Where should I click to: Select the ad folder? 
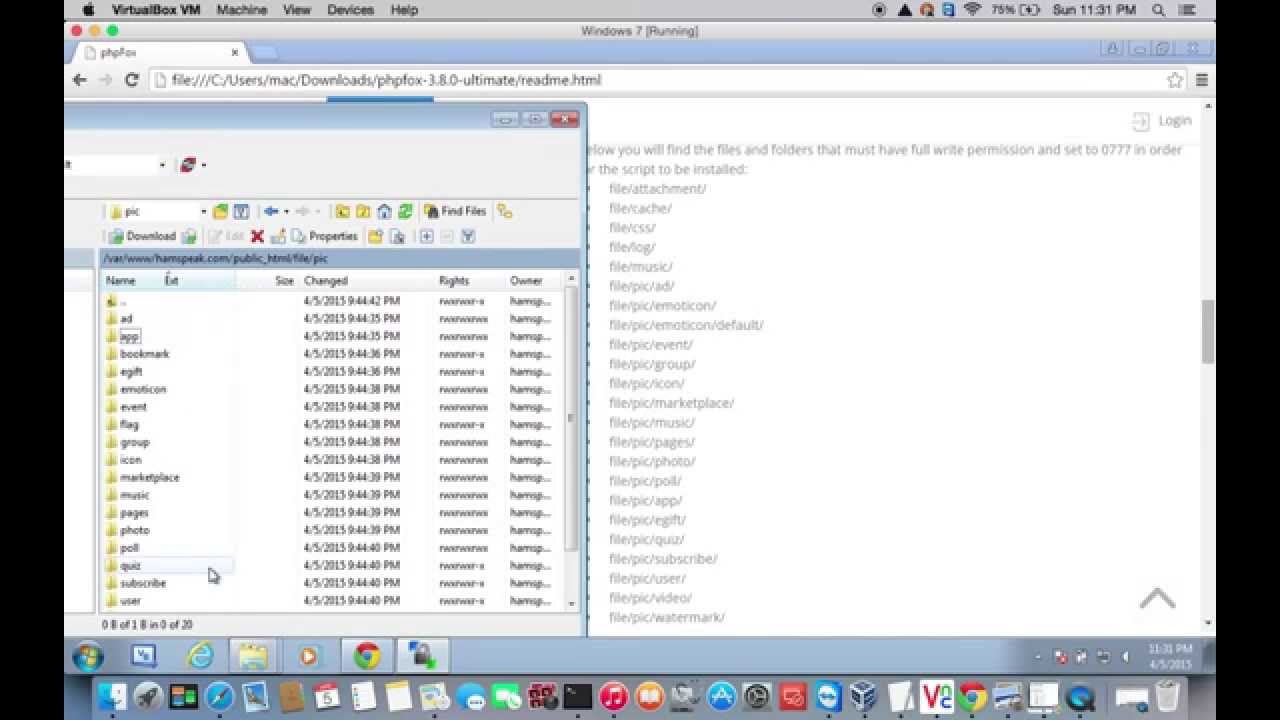[x=126, y=319]
